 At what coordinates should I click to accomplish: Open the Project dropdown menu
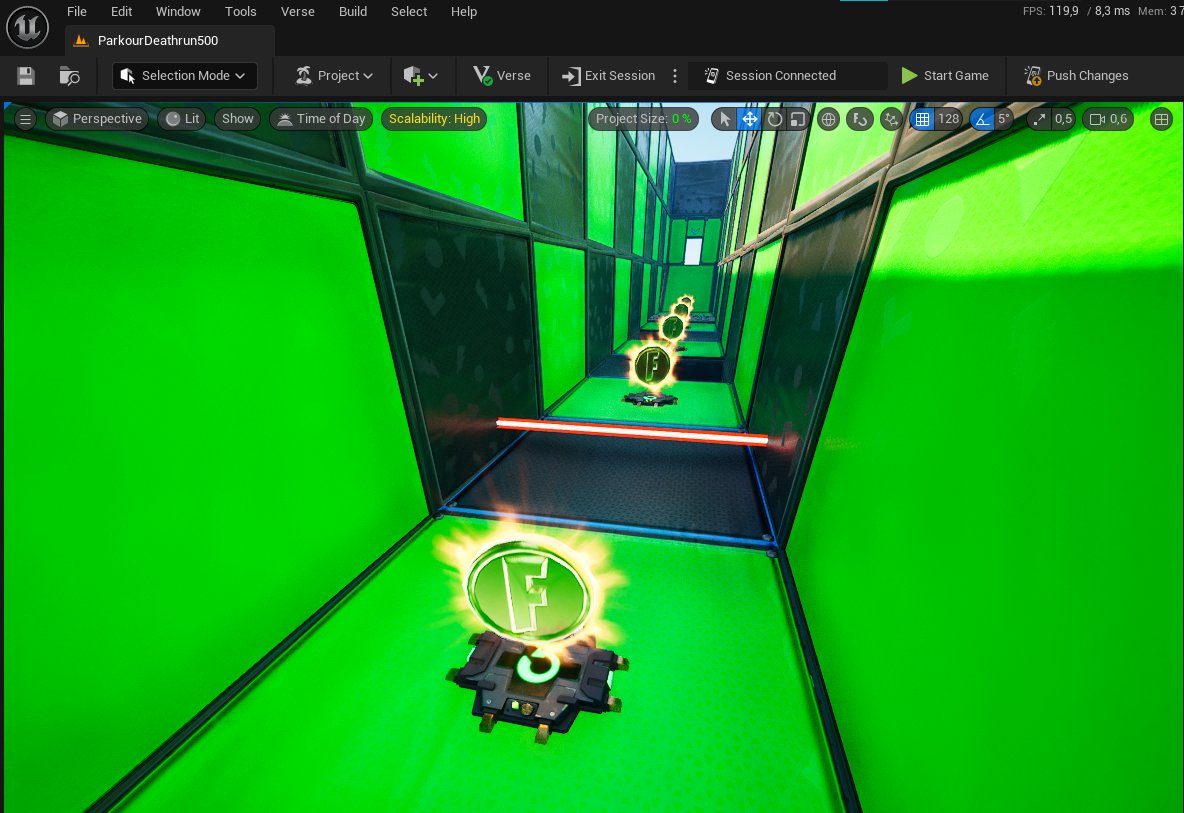pos(335,75)
